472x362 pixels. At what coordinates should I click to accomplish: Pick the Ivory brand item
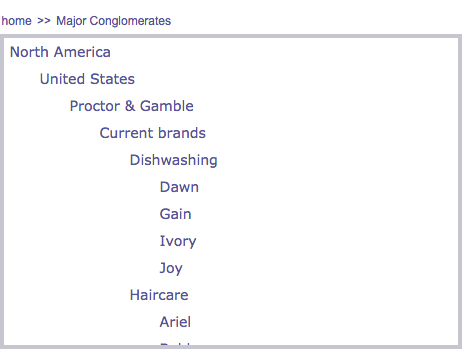pyautogui.click(x=178, y=241)
